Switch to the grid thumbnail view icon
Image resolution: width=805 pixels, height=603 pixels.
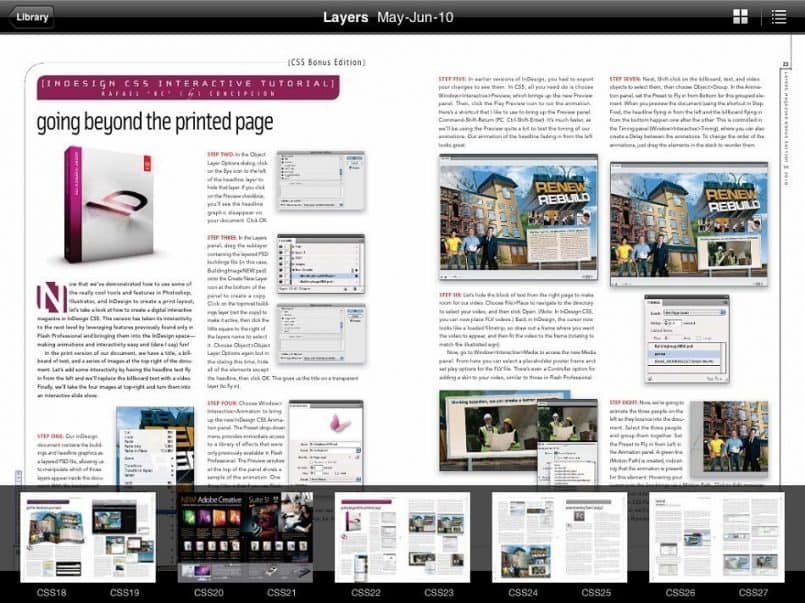(x=741, y=17)
